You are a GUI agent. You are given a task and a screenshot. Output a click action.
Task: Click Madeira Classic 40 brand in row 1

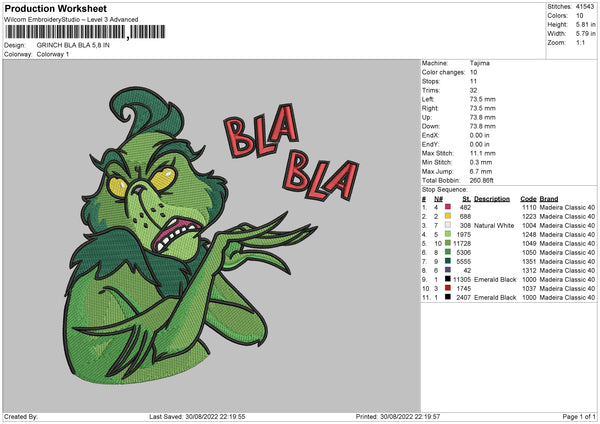pos(567,207)
